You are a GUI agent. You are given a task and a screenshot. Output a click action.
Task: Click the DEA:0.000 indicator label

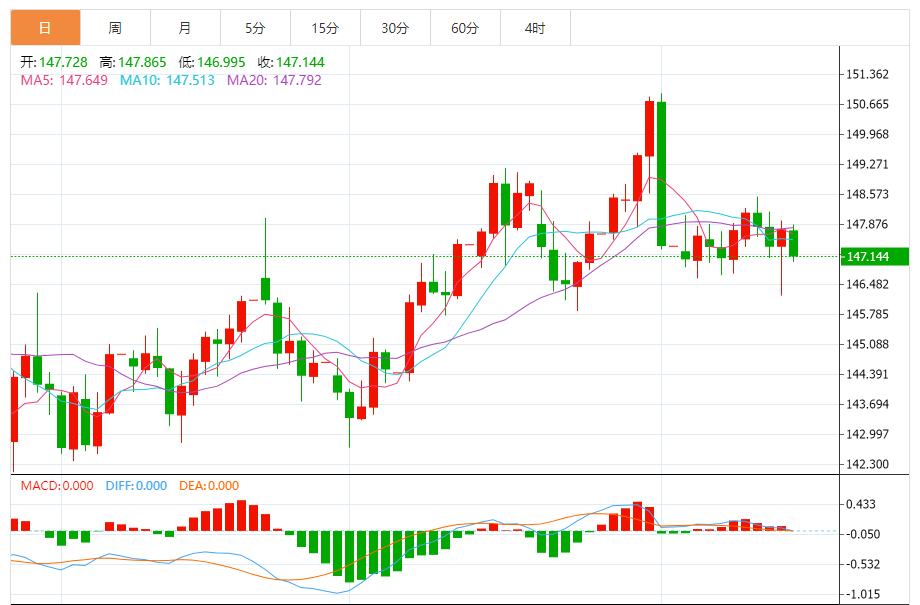pyautogui.click(x=209, y=486)
